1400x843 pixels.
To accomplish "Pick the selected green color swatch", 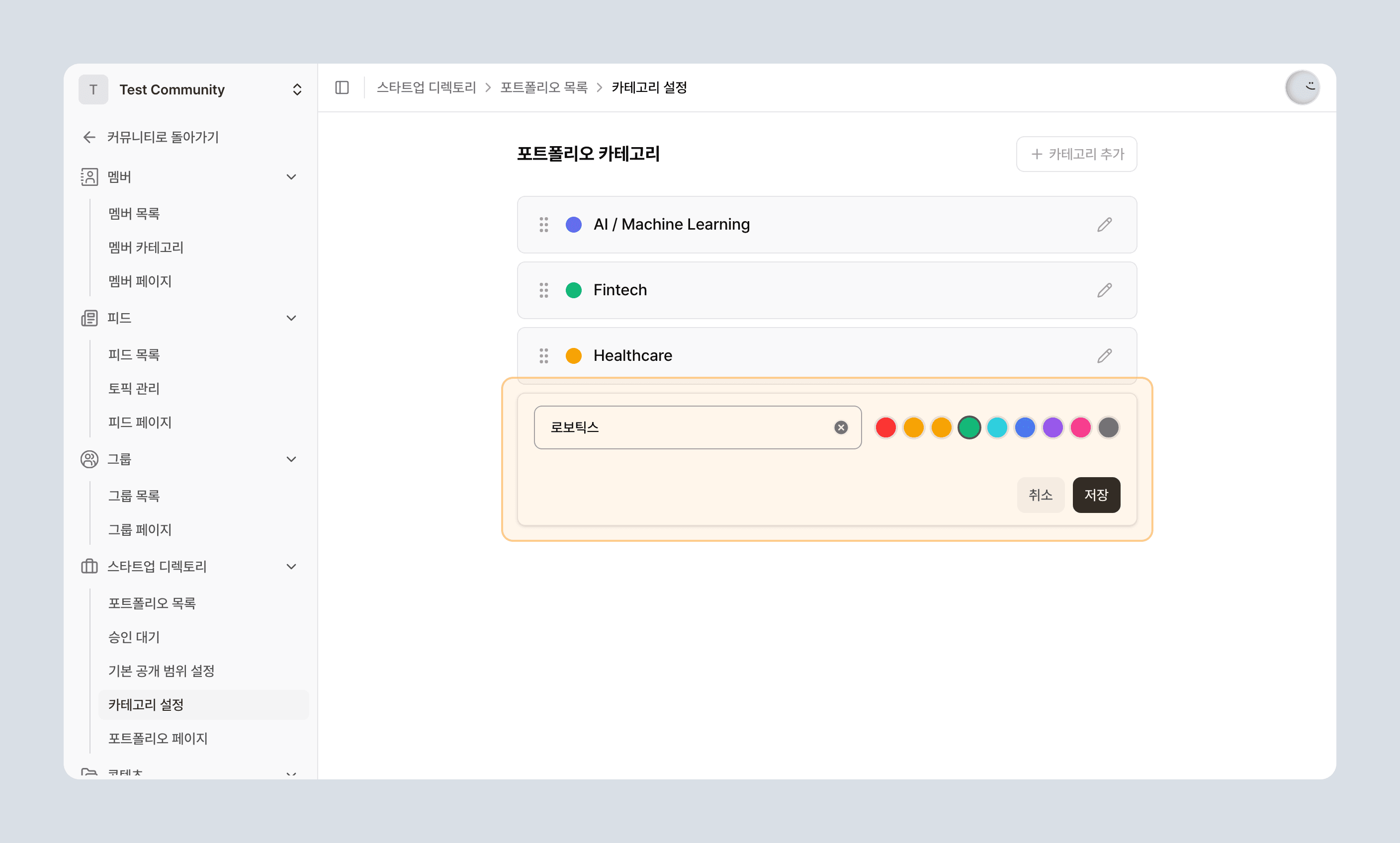I will coord(969,427).
